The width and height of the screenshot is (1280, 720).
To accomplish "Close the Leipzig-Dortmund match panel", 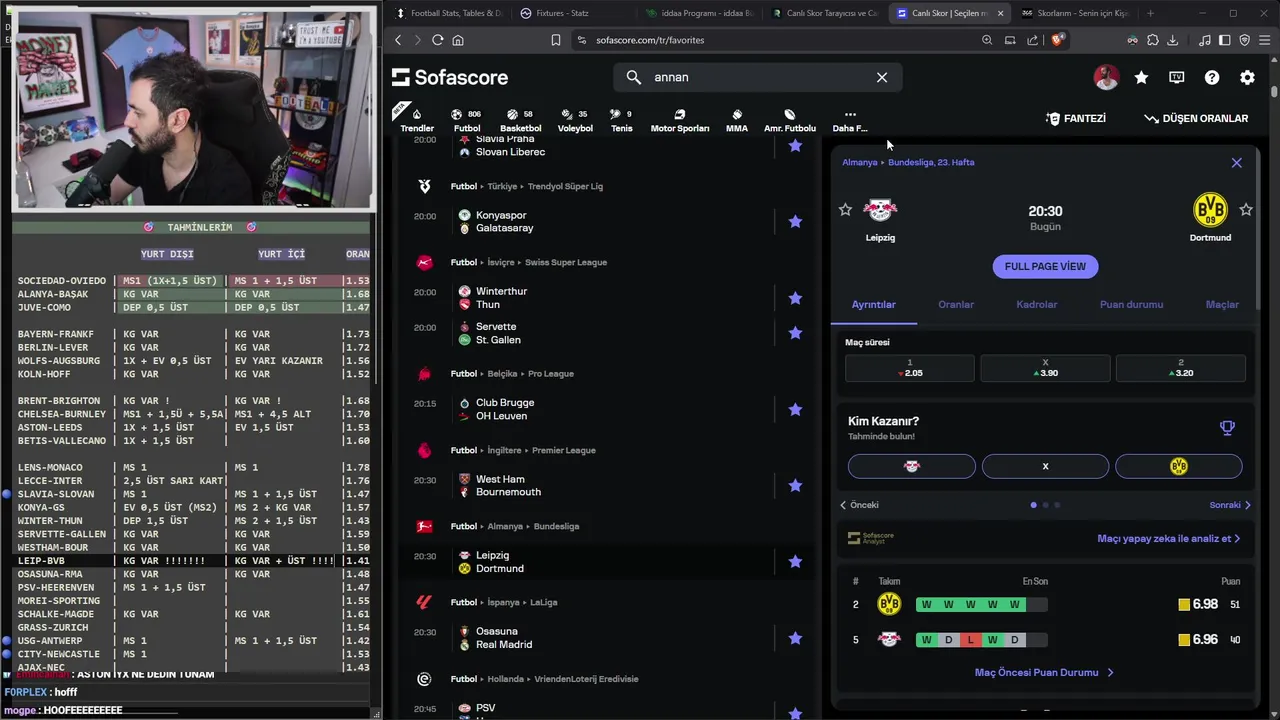I will (1237, 162).
